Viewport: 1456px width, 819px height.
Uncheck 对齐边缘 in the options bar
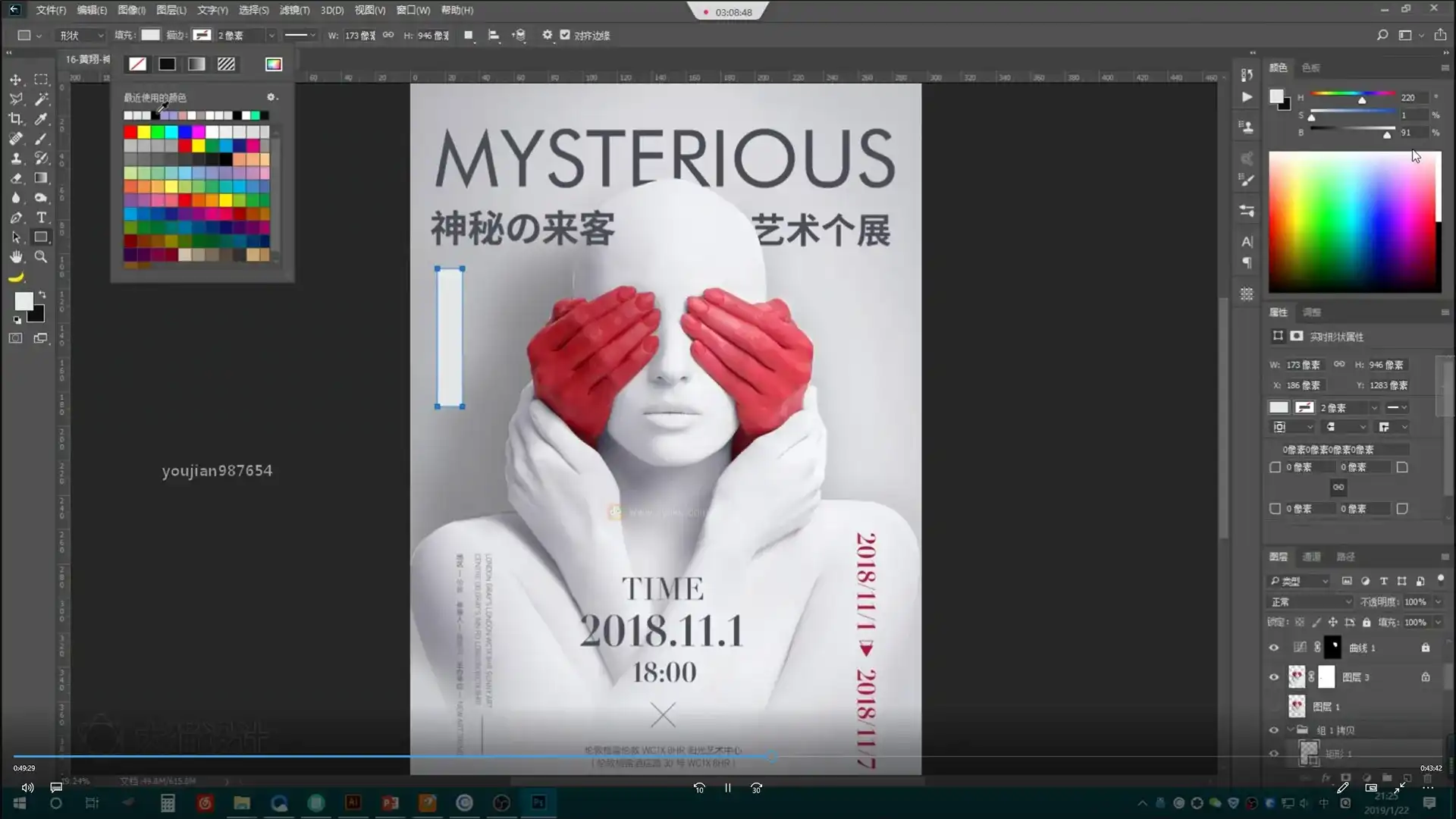coord(566,35)
